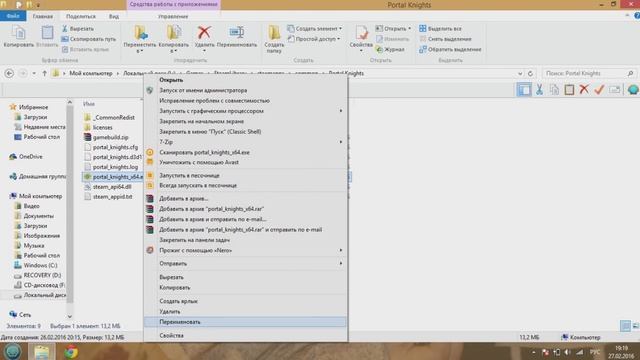Click Classic Shell email icon
The height and width of the screenshot is (360, 640).
point(614,89)
